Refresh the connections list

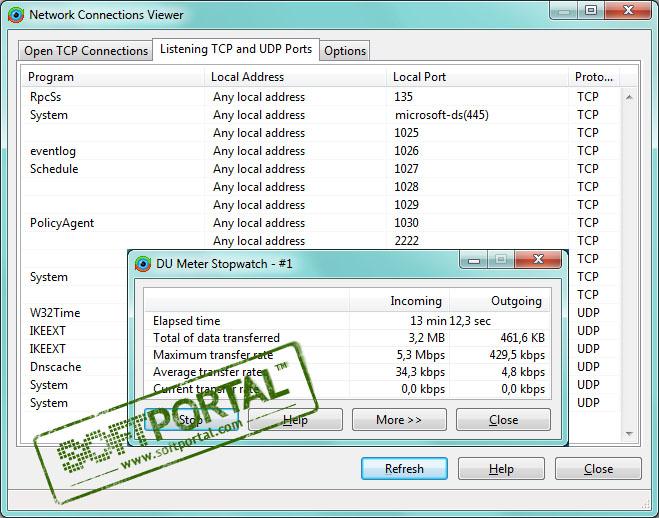tap(404, 468)
